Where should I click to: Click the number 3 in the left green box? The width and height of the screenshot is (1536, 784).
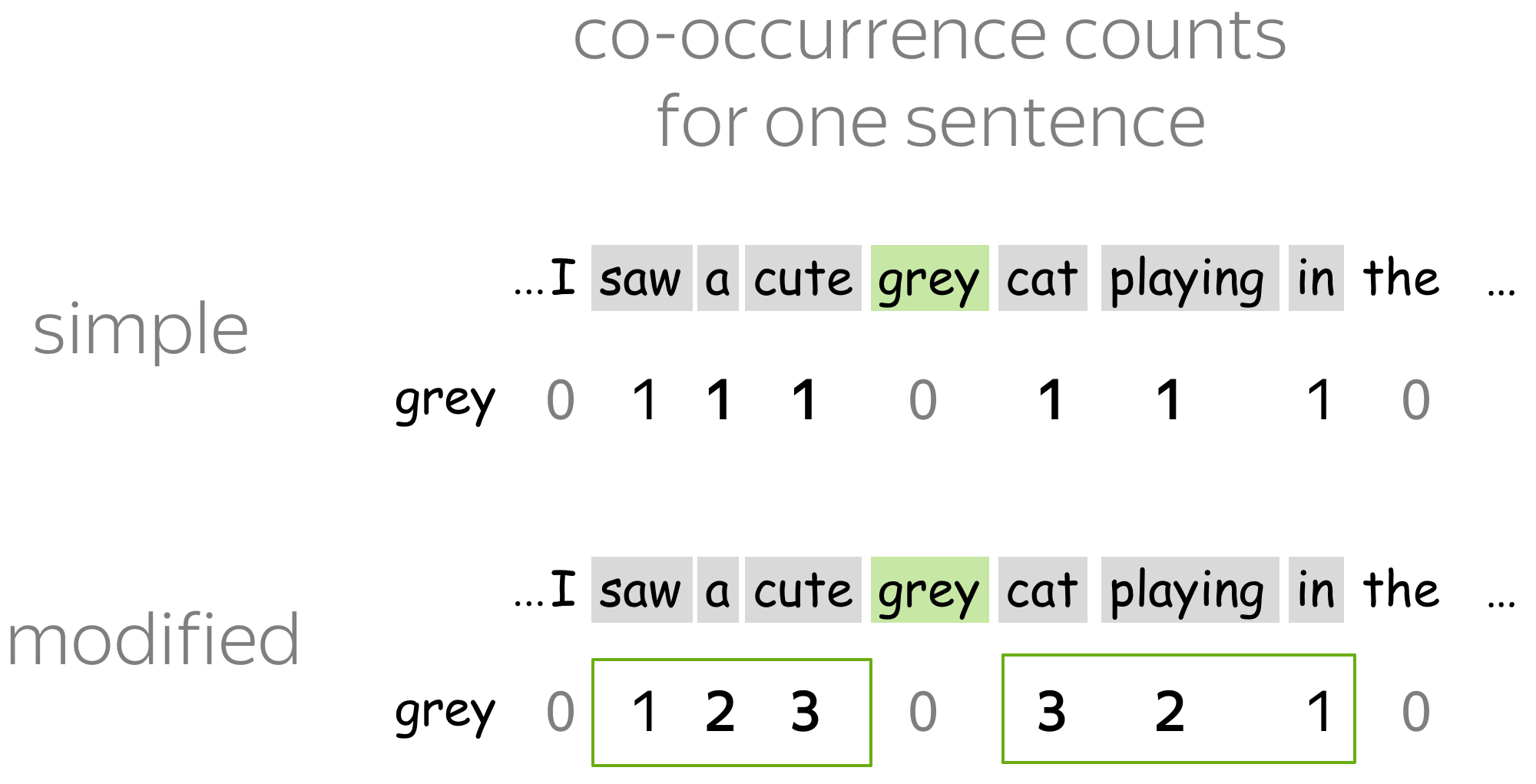tap(805, 711)
